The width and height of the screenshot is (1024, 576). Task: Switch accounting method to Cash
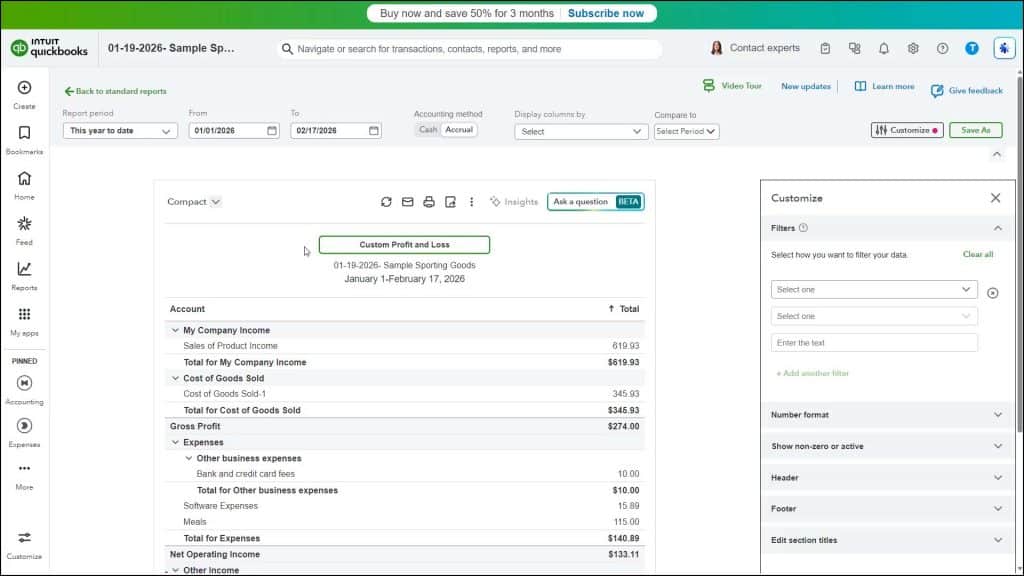[x=427, y=130]
